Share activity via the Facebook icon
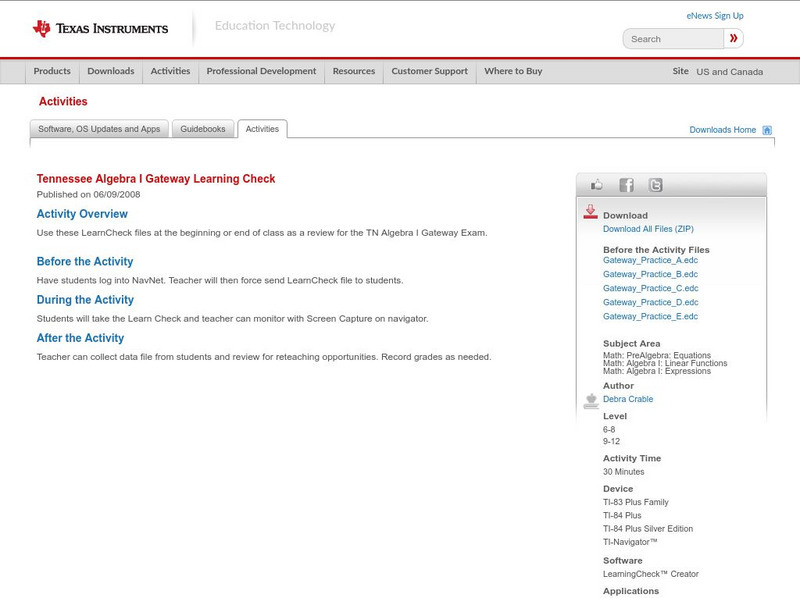The image size is (800, 598). [x=626, y=184]
